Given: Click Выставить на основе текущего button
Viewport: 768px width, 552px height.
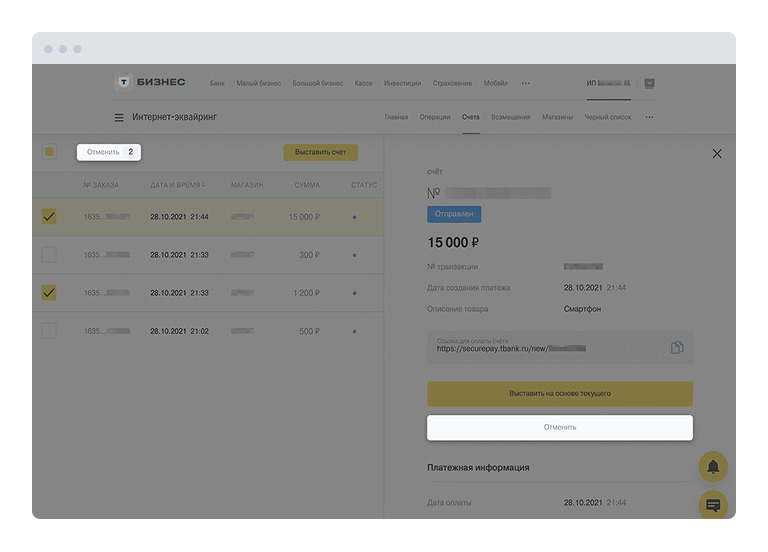Looking at the screenshot, I should tap(560, 394).
